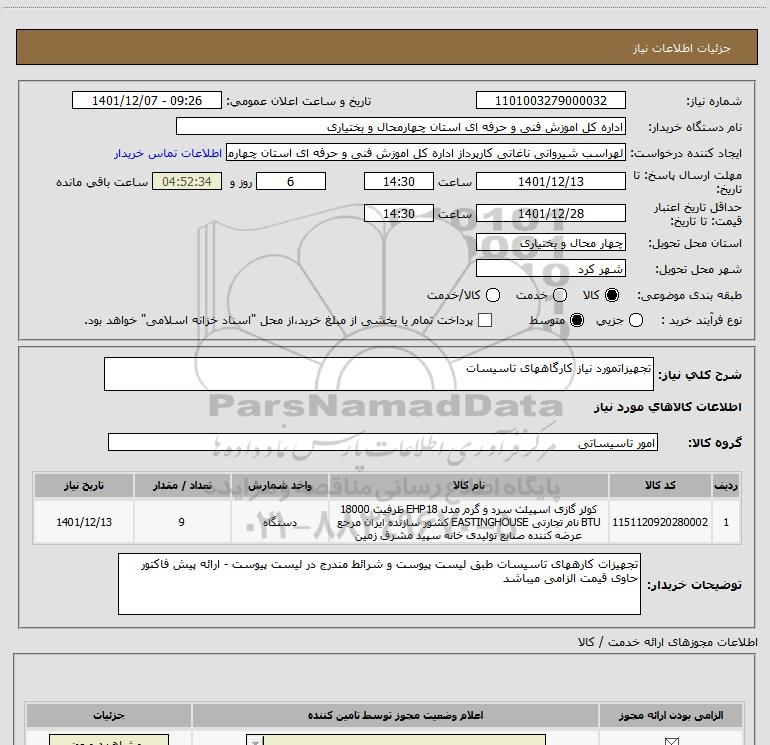Image resolution: width=770 pixels, height=745 pixels.
Task: Open the اعلام وضعیت مجوز dropdown
Action: [x=396, y=740]
